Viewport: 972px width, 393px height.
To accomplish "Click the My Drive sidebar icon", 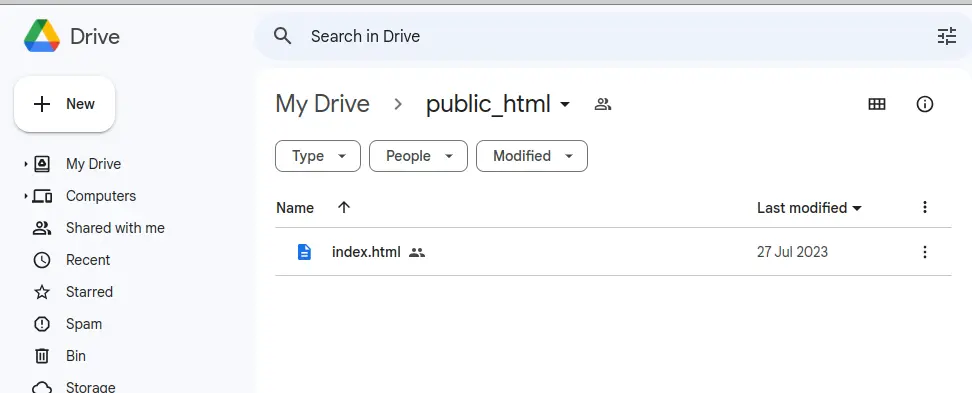I will [x=42, y=164].
